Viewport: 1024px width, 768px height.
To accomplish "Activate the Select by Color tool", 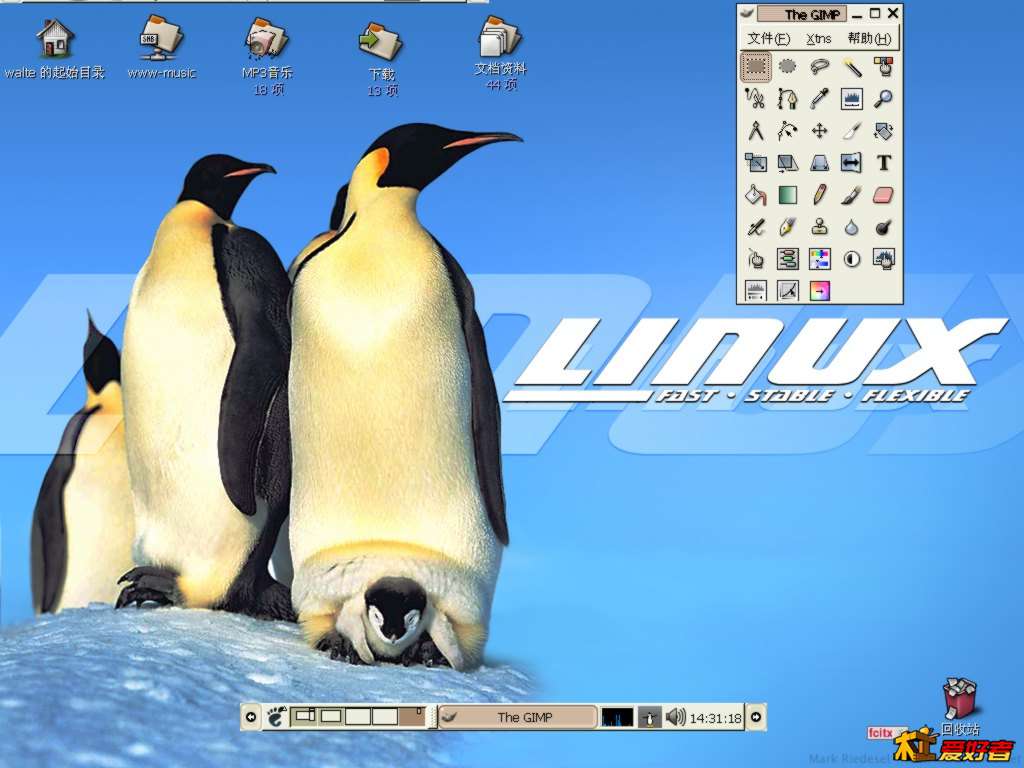I will [x=884, y=67].
